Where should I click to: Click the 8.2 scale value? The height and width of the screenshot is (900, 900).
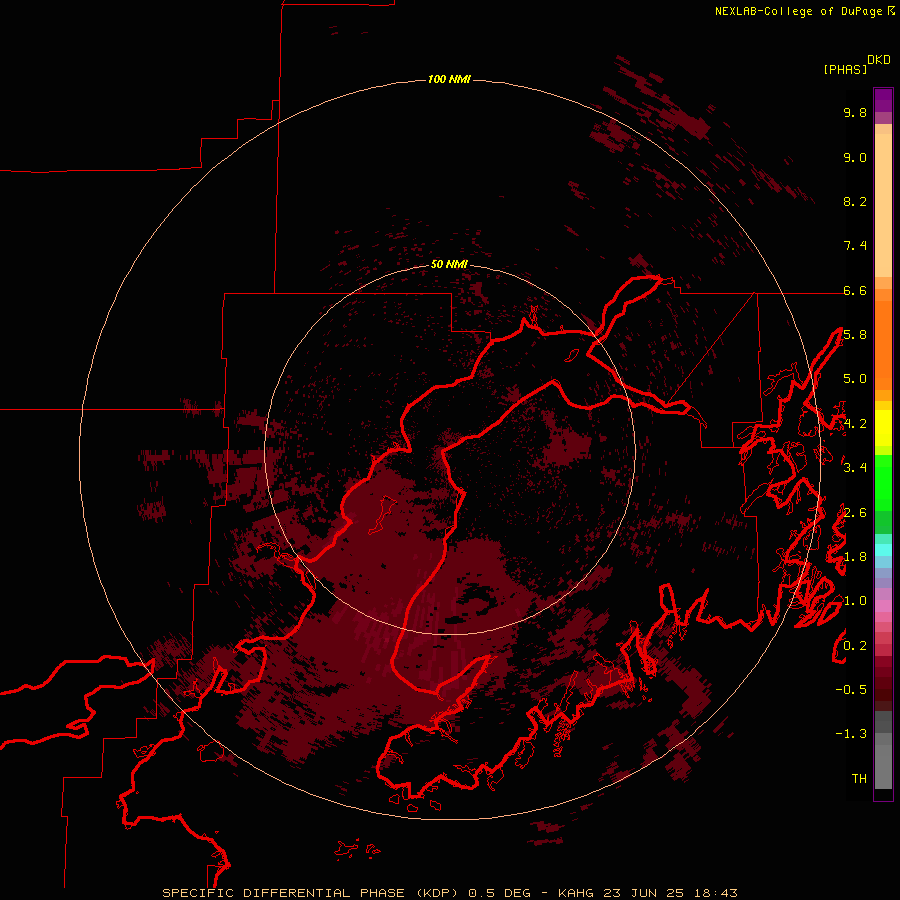(x=855, y=201)
